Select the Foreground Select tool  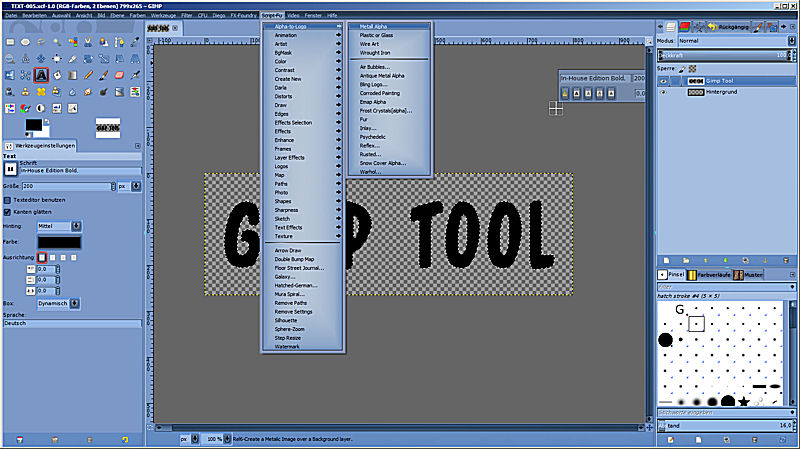[104, 42]
